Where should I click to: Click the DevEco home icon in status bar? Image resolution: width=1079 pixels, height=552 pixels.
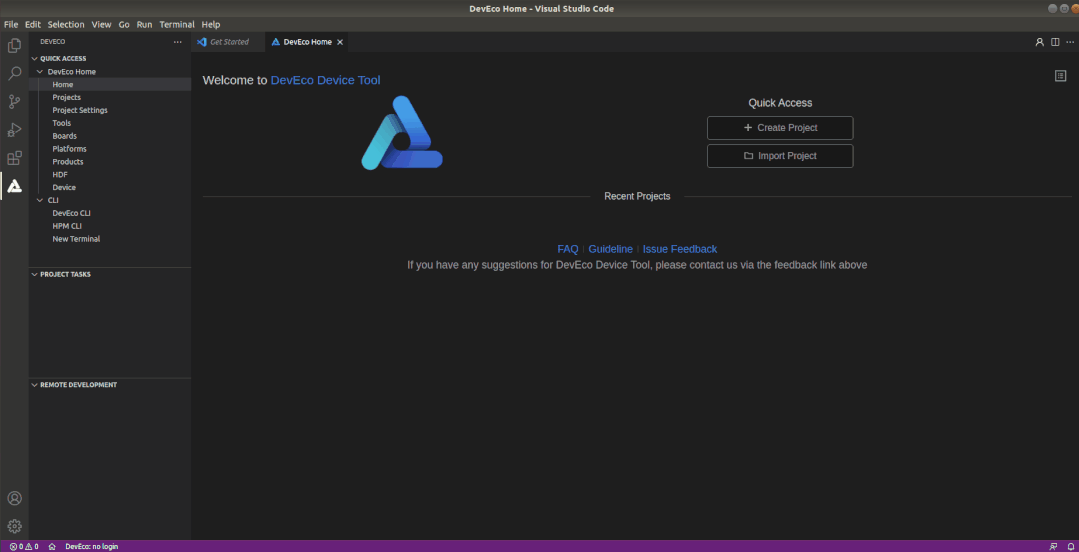click(x=52, y=547)
